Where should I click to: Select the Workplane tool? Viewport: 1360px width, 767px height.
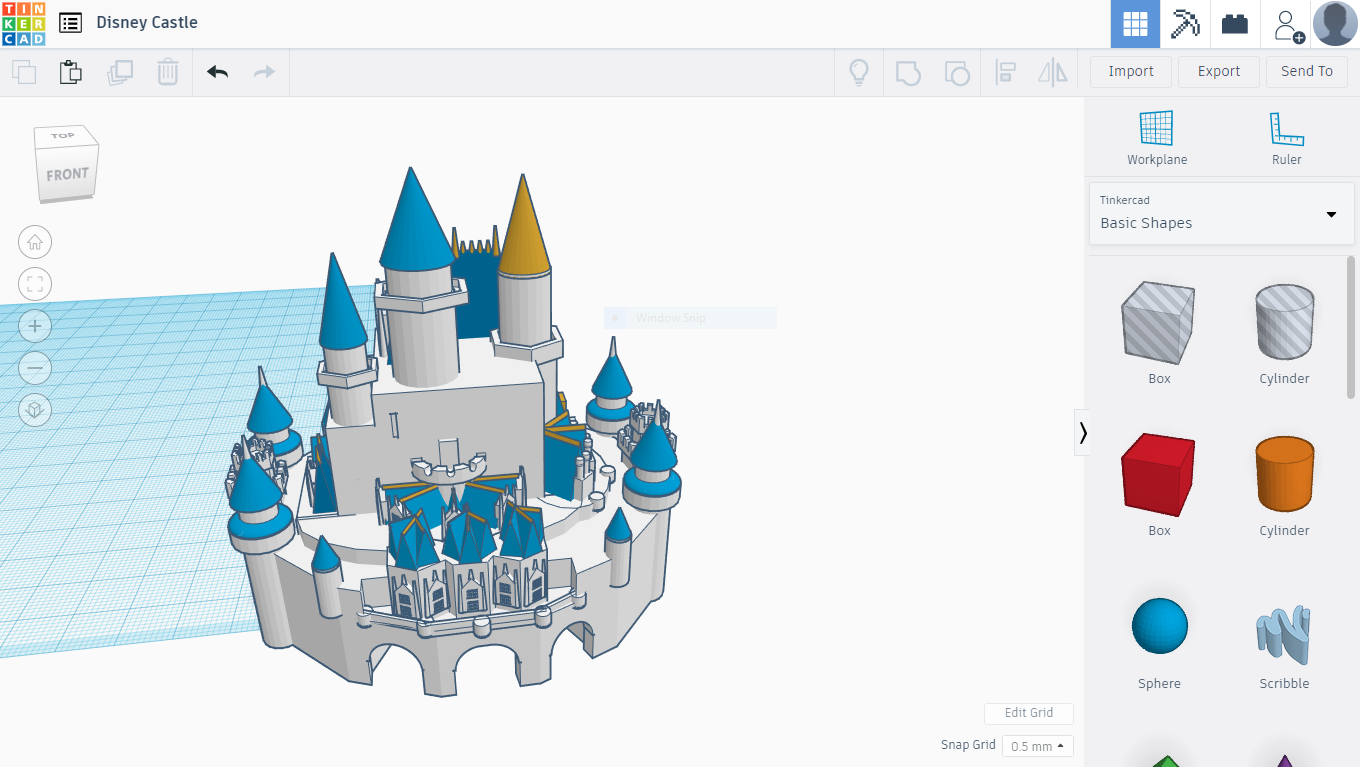(1157, 138)
